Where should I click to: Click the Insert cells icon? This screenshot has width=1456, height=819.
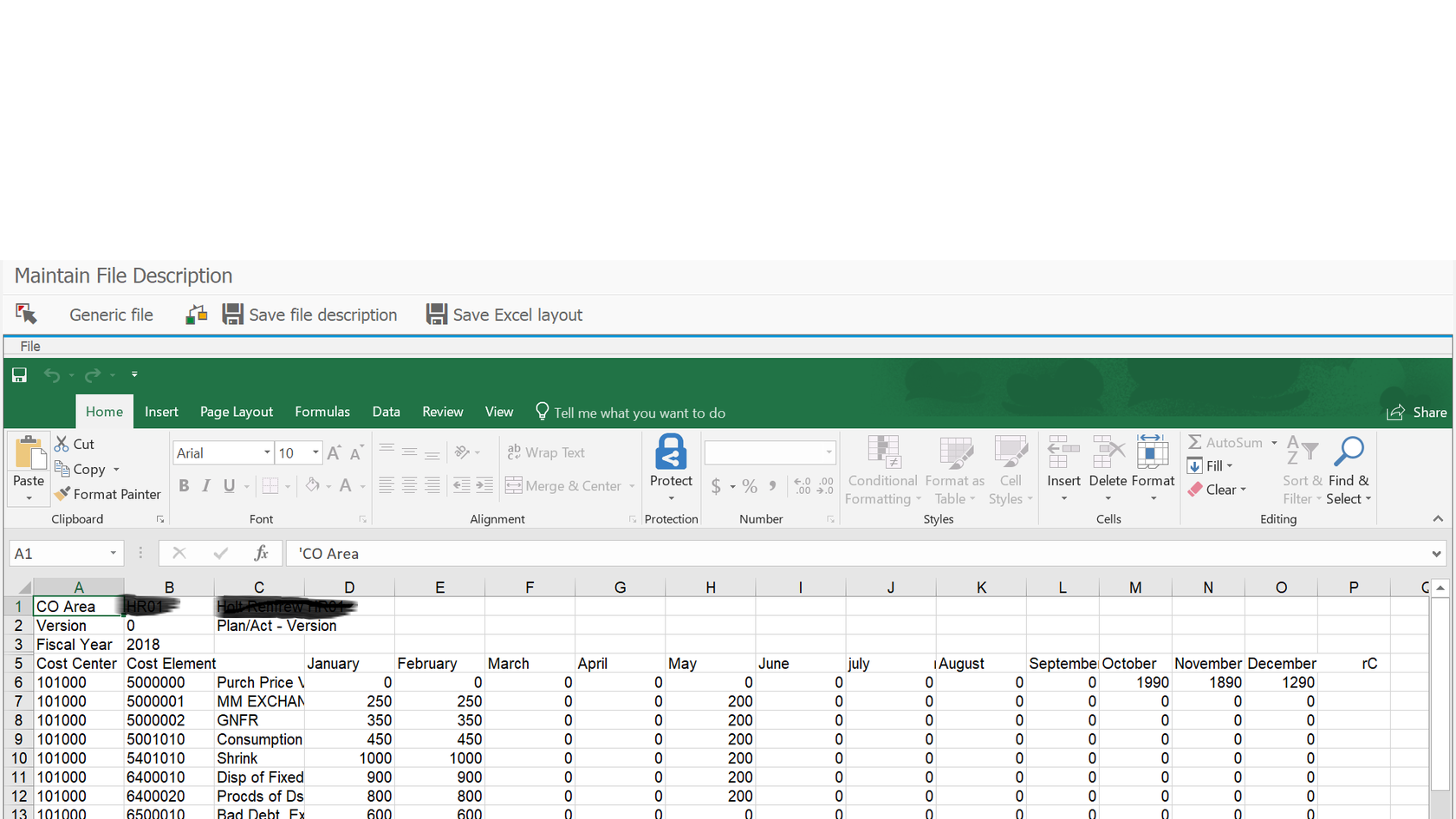(1063, 452)
